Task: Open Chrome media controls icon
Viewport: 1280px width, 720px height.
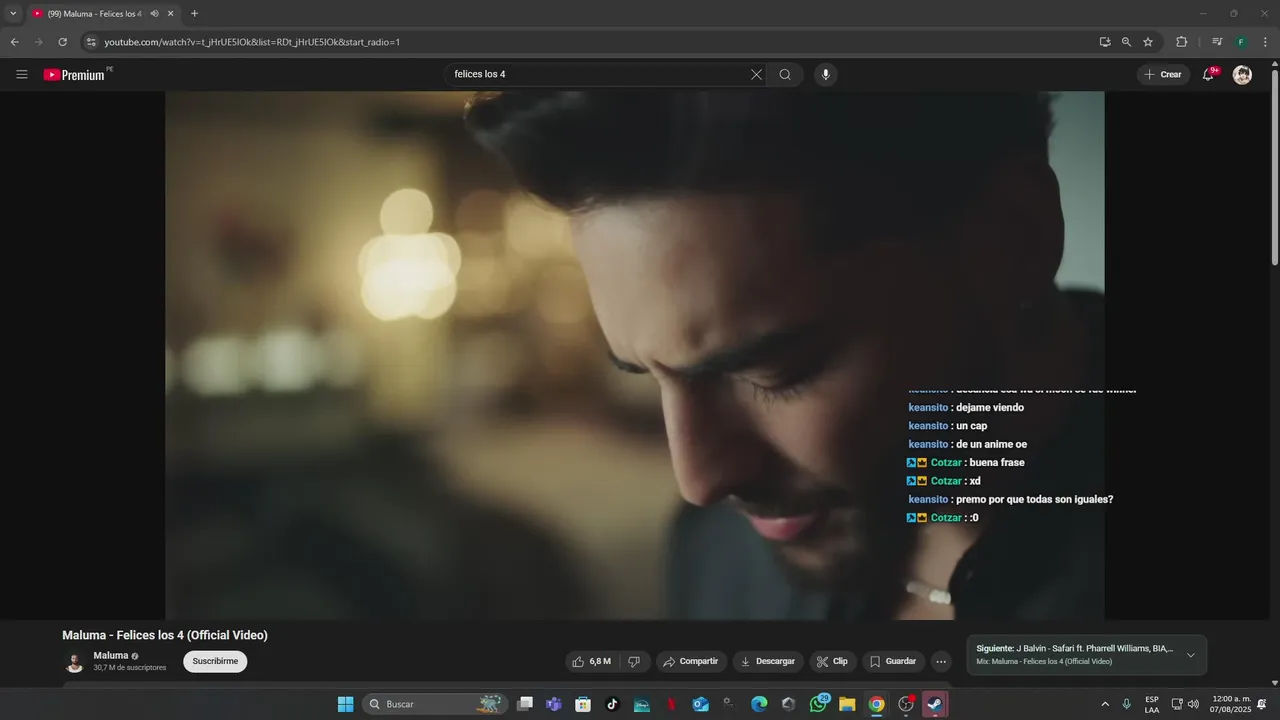Action: tap(1217, 42)
